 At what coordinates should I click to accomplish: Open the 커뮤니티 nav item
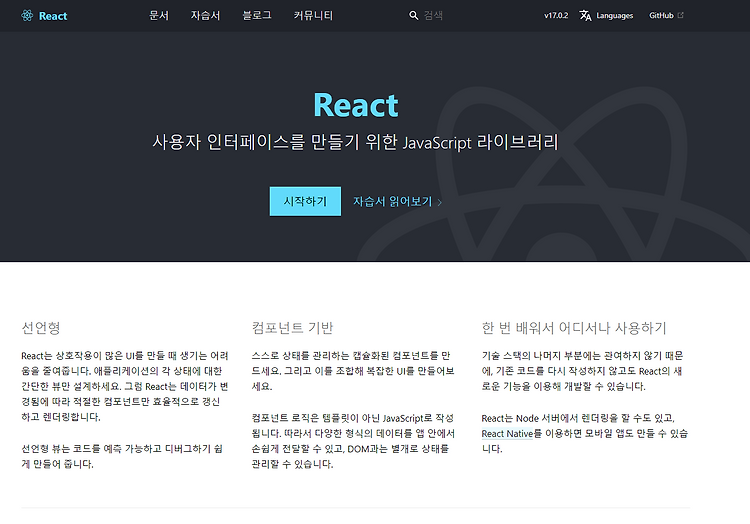coord(313,15)
